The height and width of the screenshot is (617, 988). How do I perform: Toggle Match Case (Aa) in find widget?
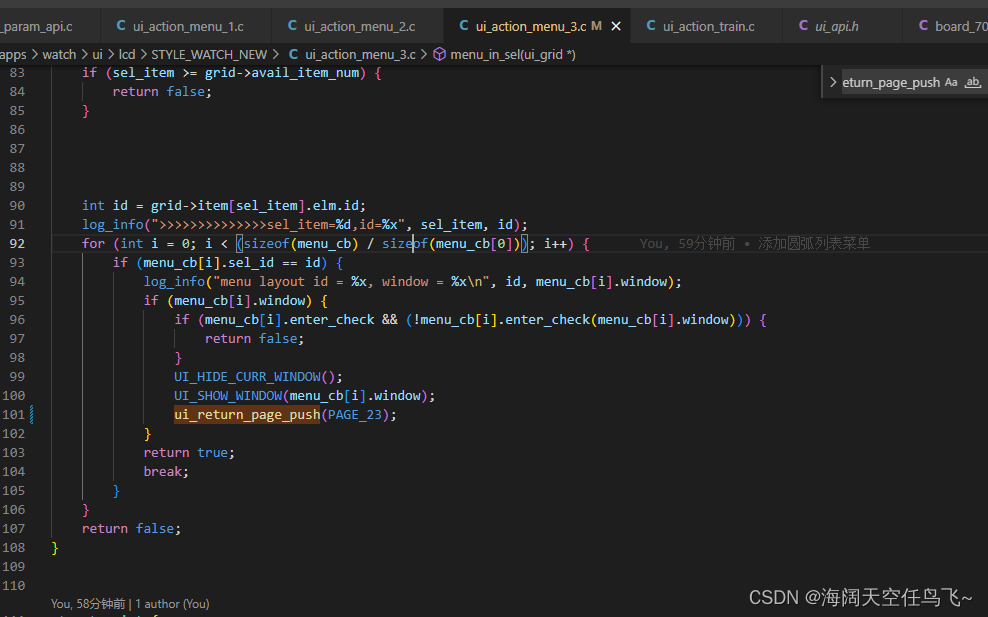(x=951, y=83)
